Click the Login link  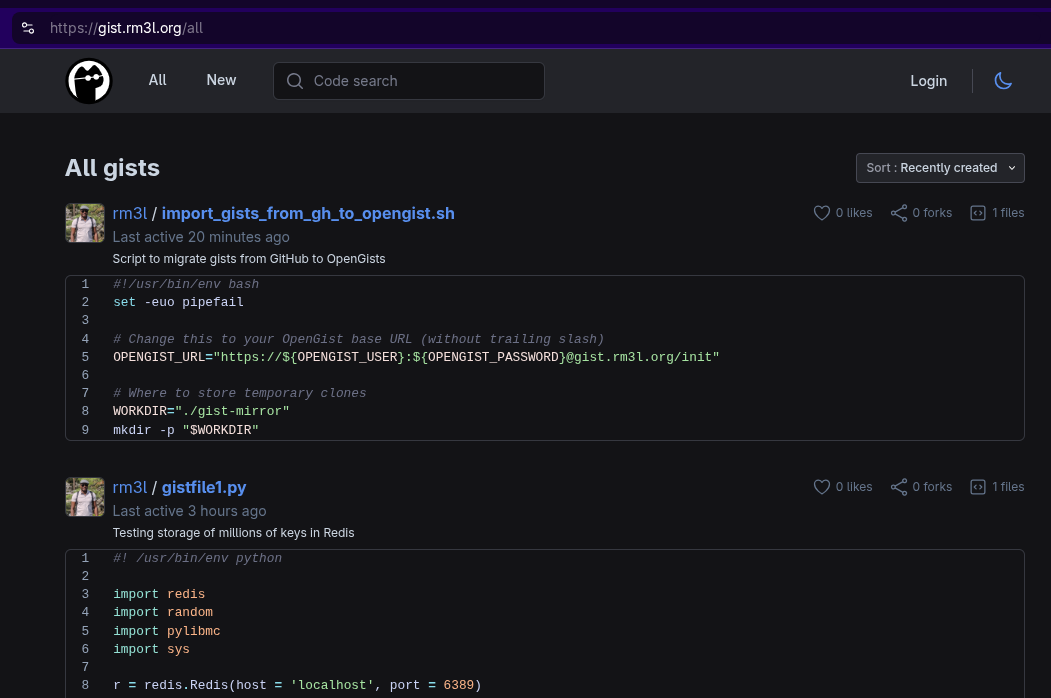pyautogui.click(x=928, y=81)
